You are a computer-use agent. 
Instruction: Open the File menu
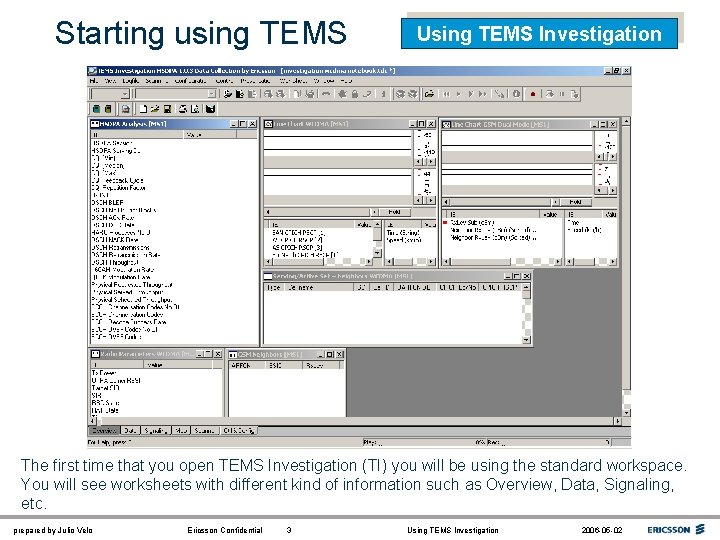93,81
